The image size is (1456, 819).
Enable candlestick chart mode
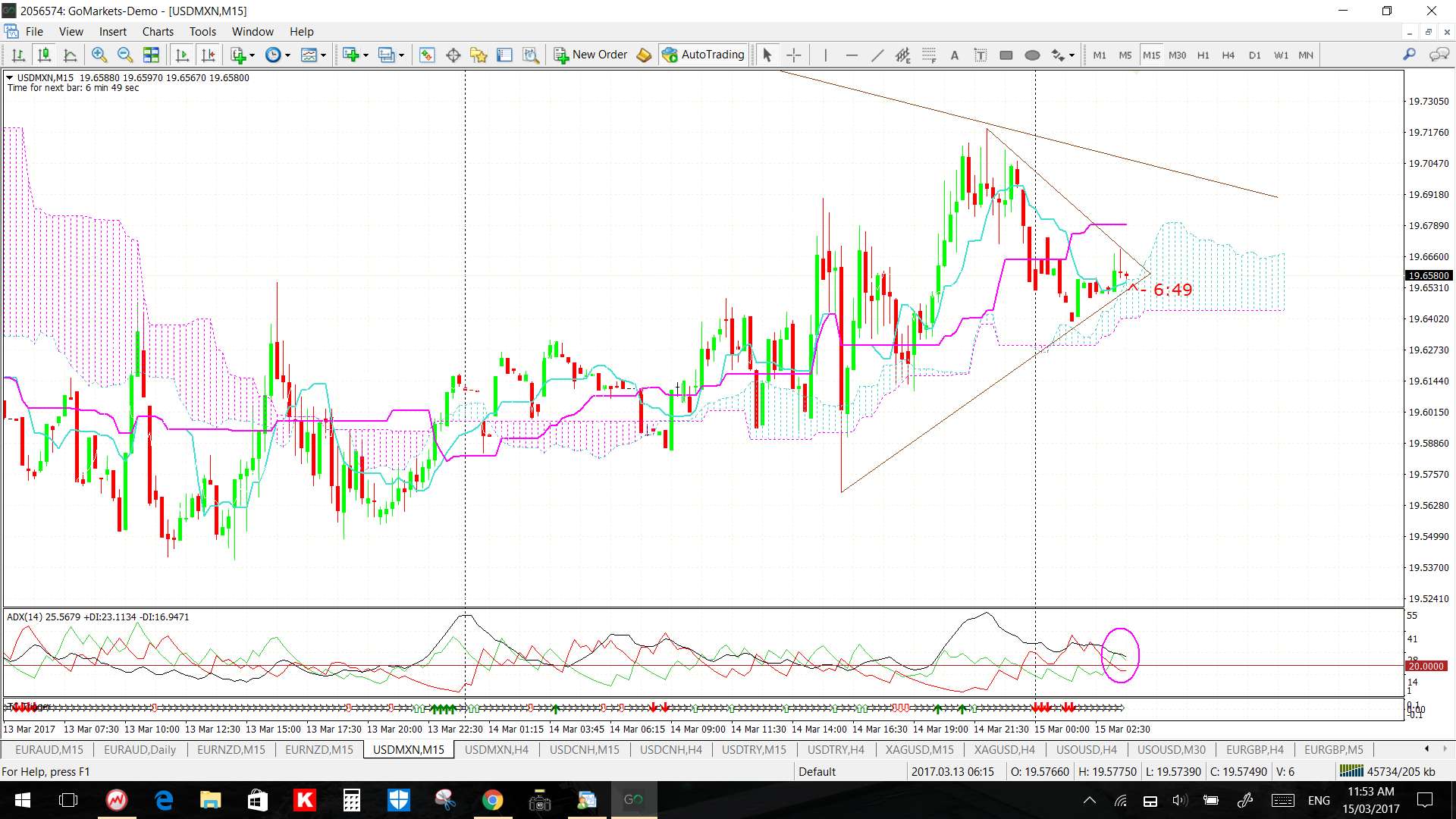(x=44, y=55)
